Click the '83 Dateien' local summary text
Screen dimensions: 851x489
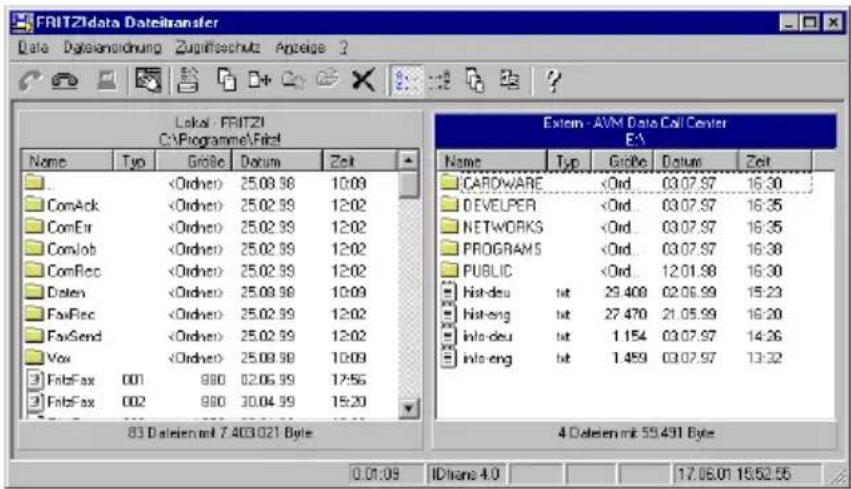pos(220,433)
